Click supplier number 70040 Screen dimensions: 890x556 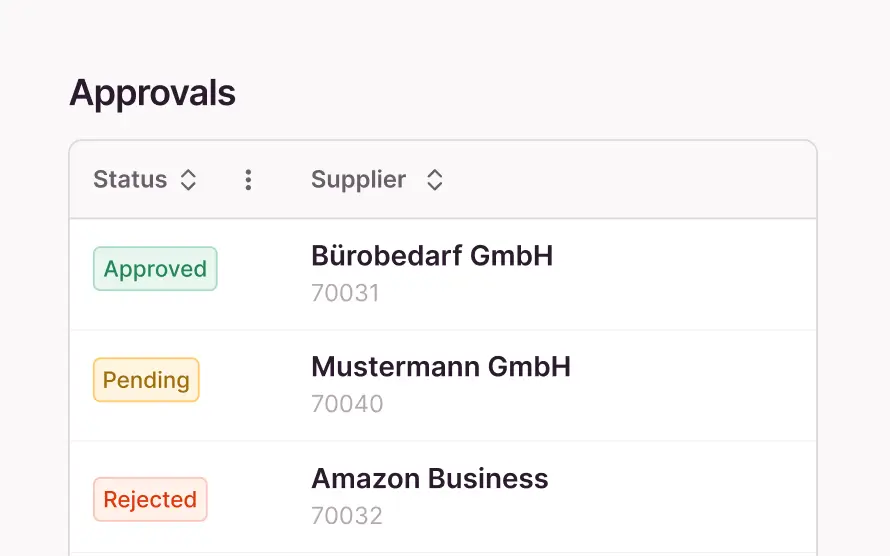pyautogui.click(x=347, y=405)
